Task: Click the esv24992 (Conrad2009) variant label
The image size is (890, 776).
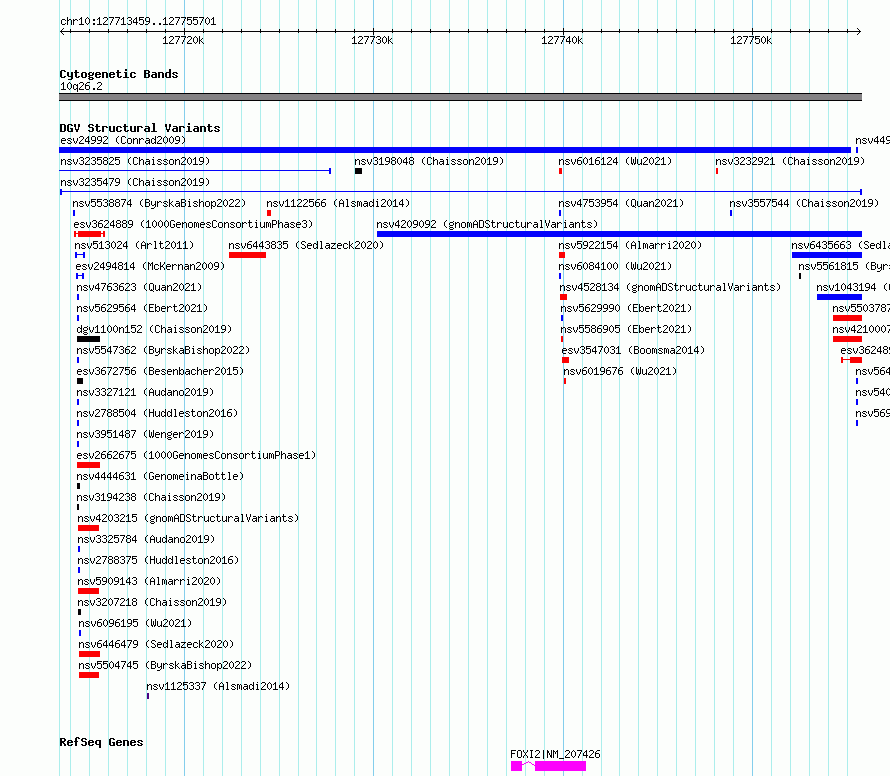Action: coord(123,140)
